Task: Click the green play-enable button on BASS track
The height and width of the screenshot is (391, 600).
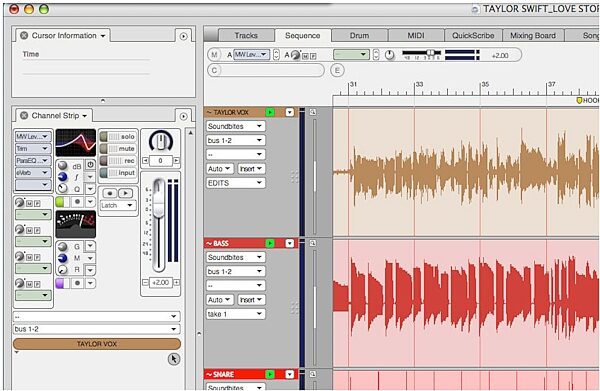Action: coord(270,243)
